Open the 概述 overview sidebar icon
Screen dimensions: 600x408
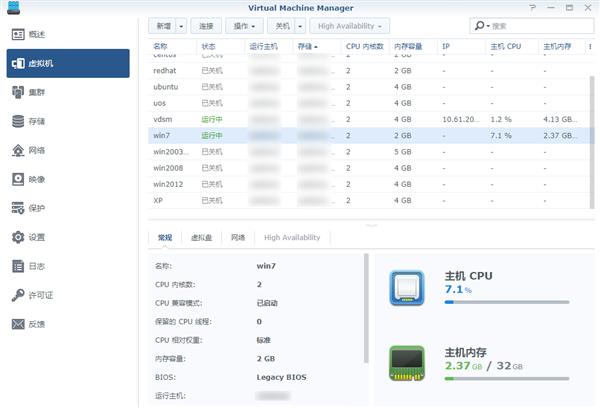tap(18, 34)
